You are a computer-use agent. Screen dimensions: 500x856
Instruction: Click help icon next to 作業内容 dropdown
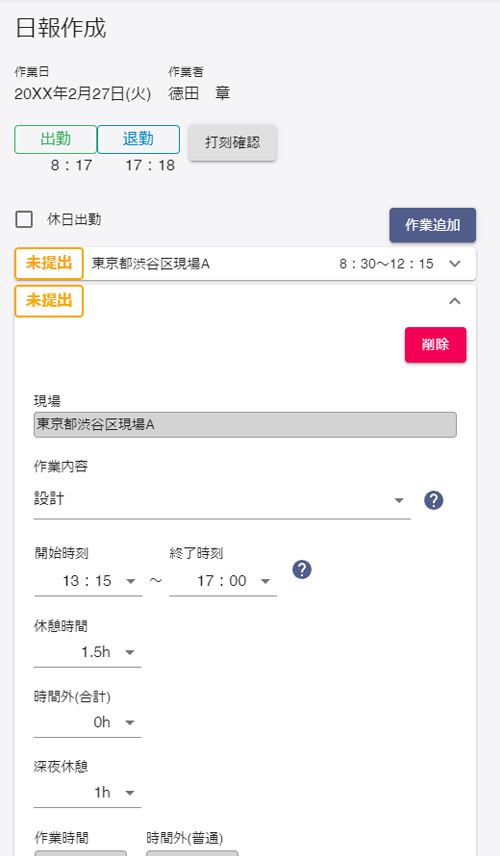click(433, 500)
